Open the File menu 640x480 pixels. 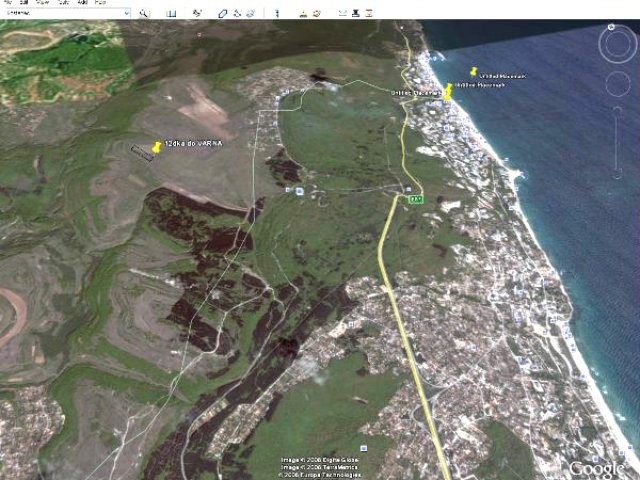tap(8, 2)
